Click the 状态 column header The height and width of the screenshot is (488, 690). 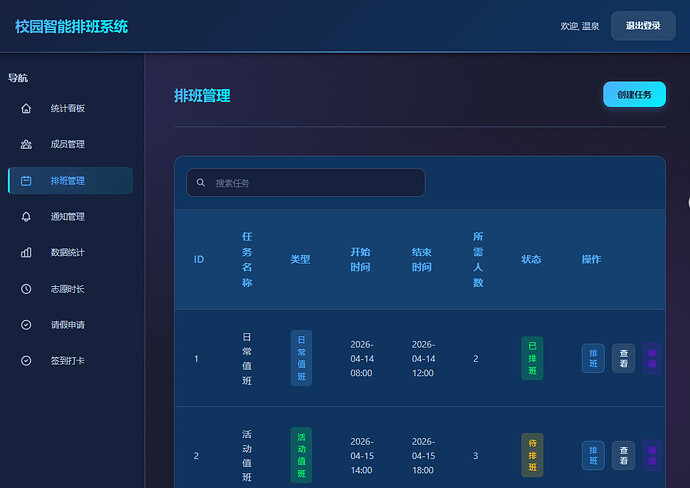(x=531, y=259)
